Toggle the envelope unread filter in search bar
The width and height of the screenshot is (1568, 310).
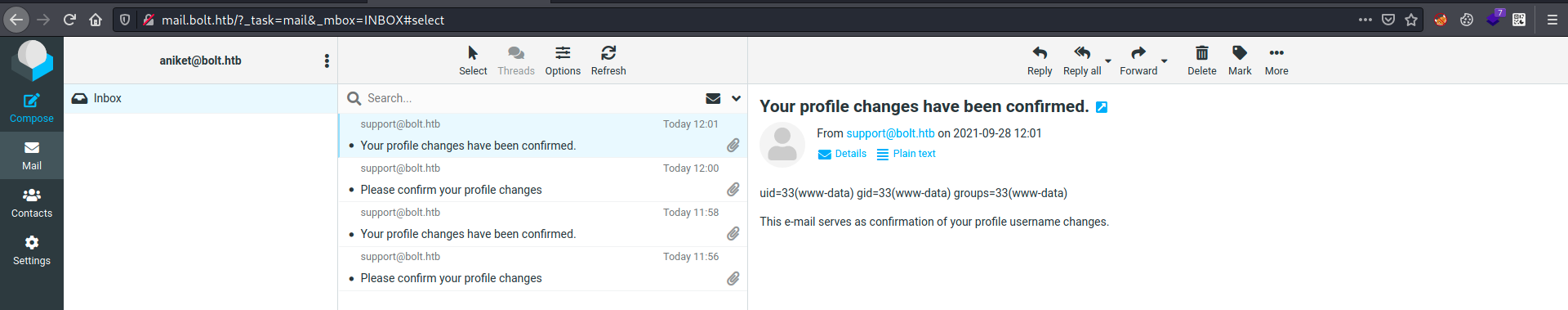(713, 98)
